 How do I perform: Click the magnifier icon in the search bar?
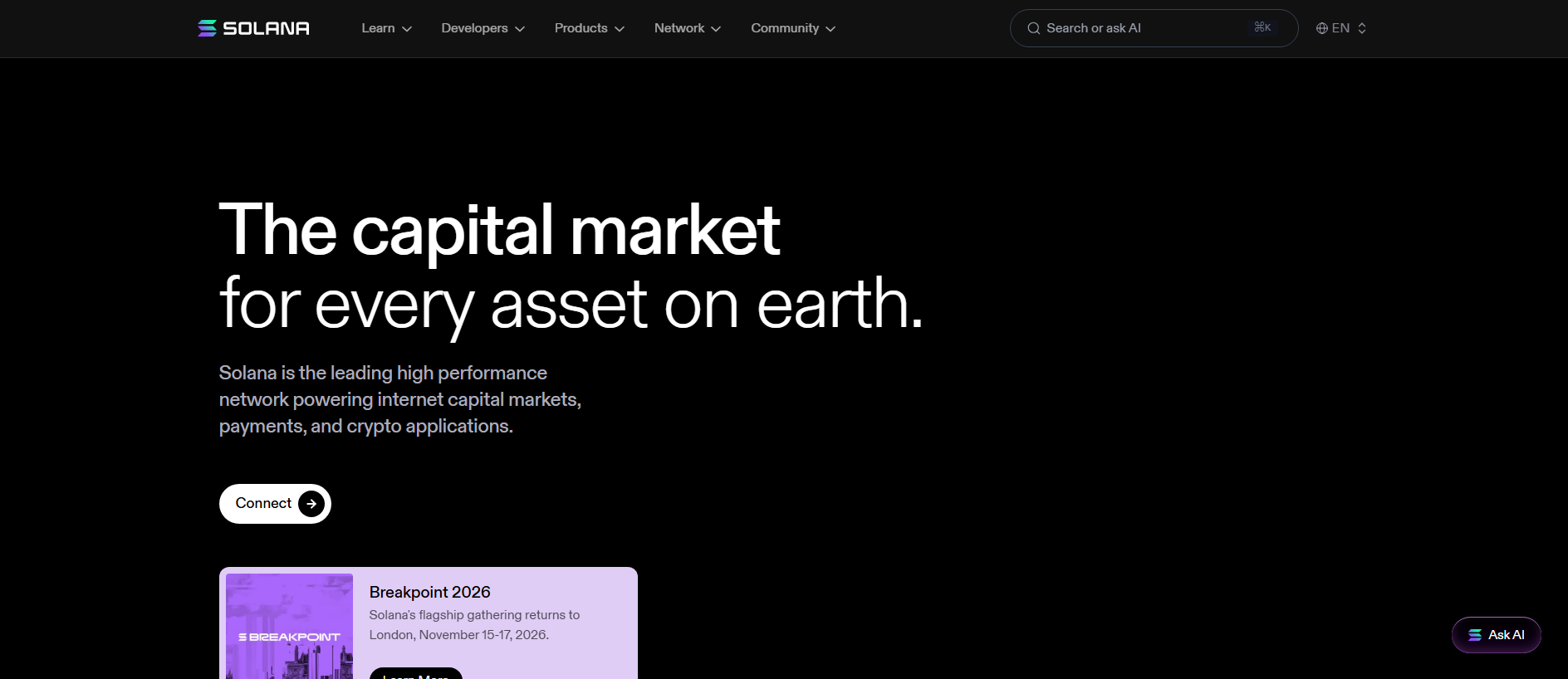[x=1034, y=28]
